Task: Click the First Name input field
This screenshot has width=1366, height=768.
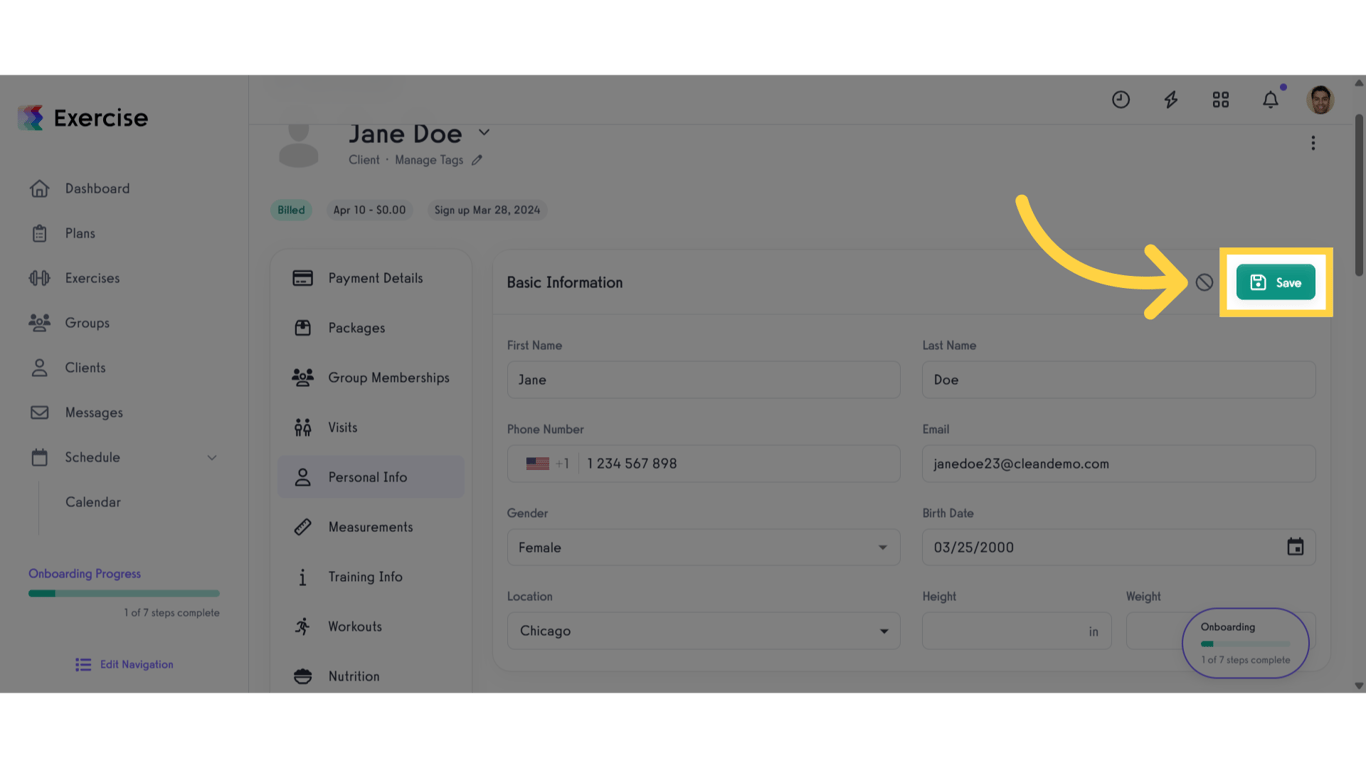Action: [704, 380]
